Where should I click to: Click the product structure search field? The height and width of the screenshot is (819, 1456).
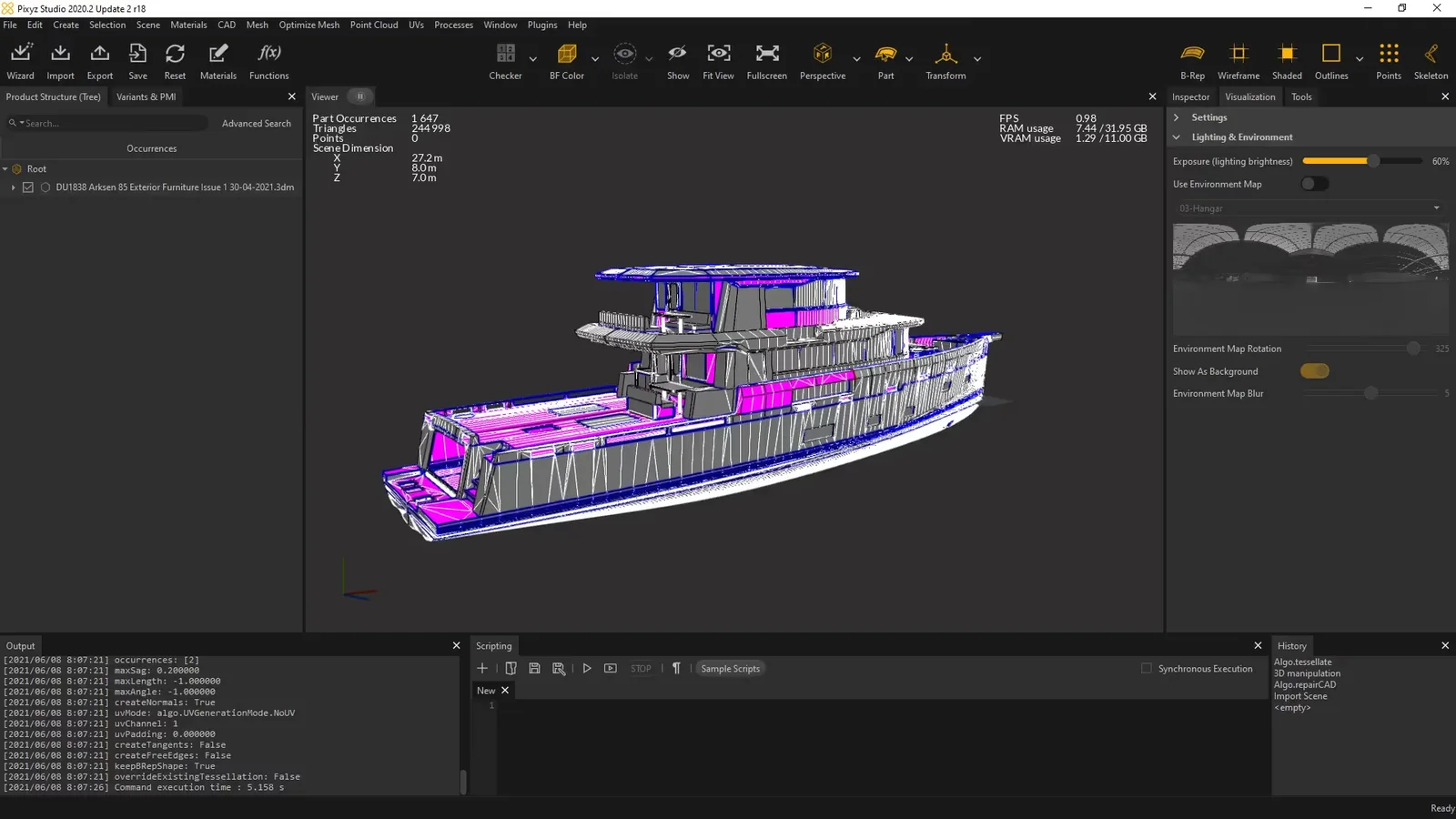pos(107,123)
